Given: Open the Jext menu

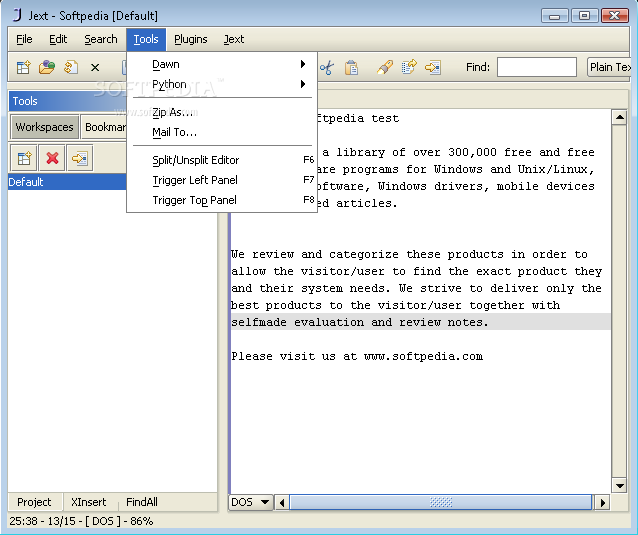Looking at the screenshot, I should (234, 39).
